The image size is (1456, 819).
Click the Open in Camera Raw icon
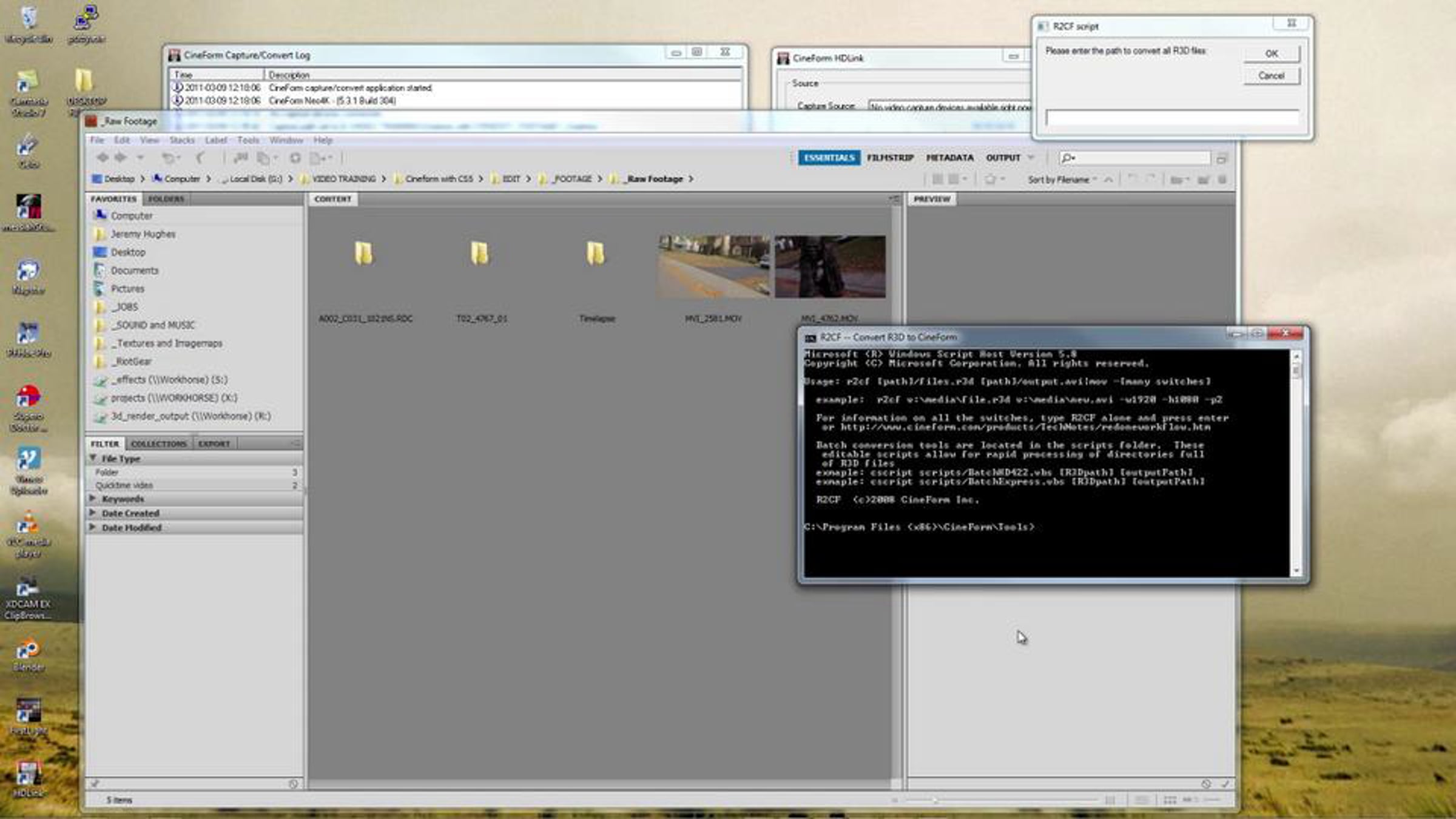click(295, 158)
